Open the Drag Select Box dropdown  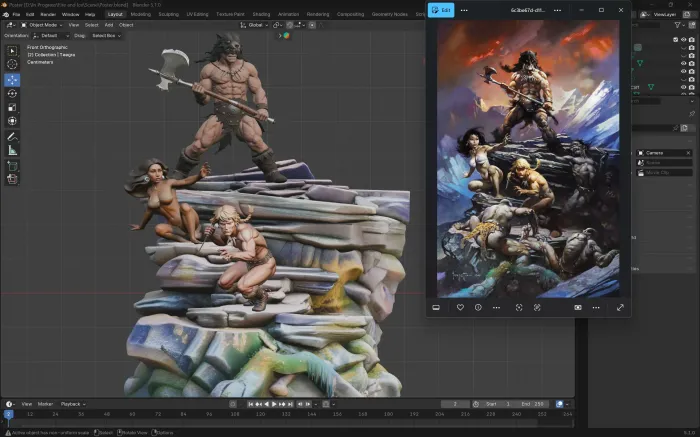click(106, 36)
